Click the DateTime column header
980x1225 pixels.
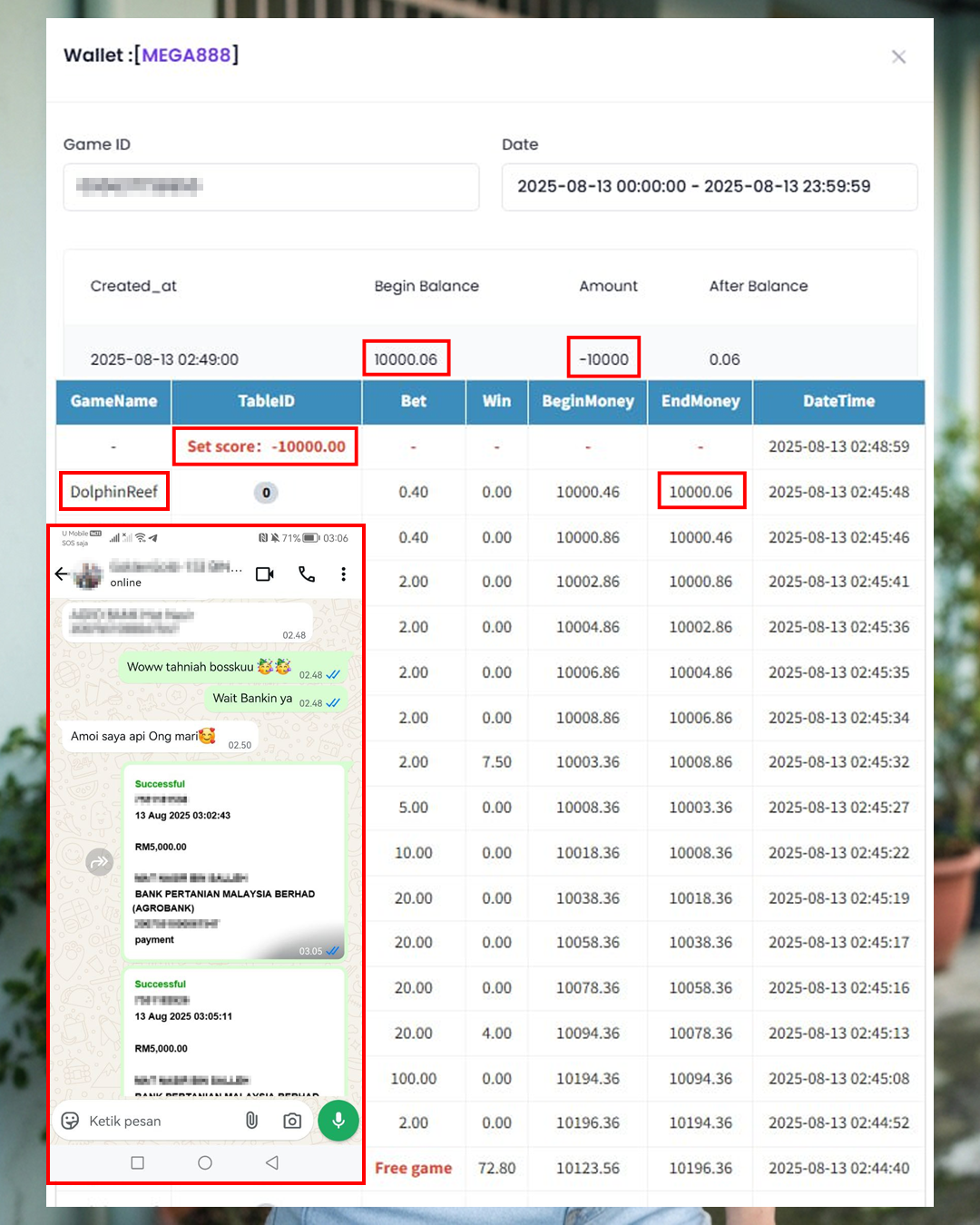(838, 401)
